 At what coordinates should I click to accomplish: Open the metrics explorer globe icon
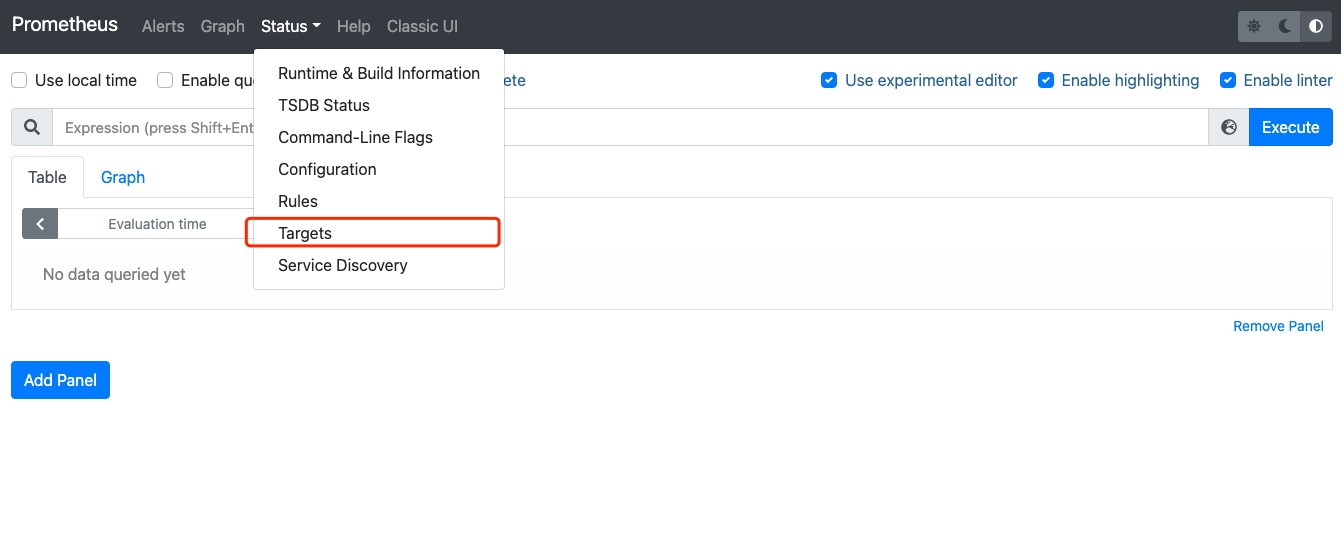pos(1229,128)
